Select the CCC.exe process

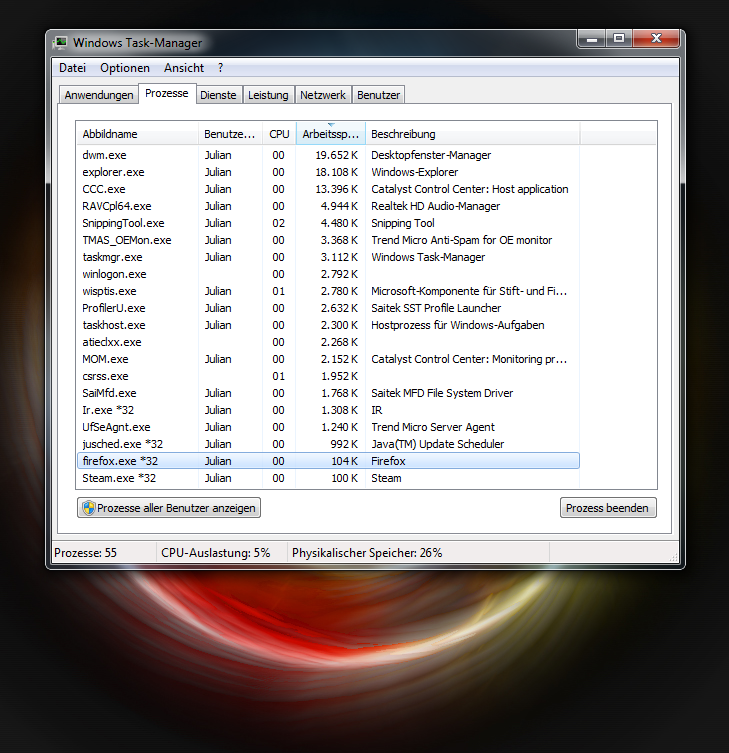328,189
